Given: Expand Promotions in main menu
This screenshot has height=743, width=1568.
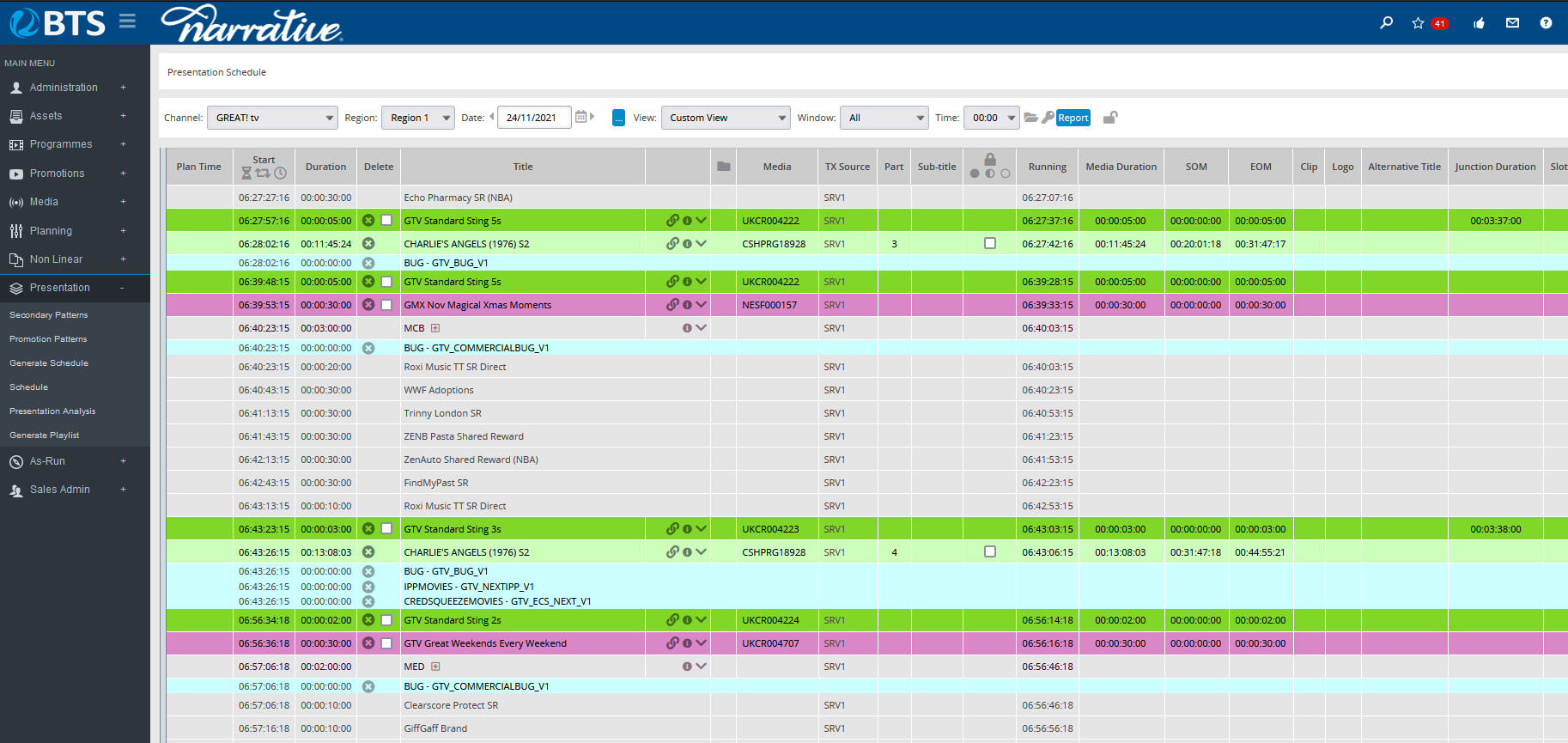Looking at the screenshot, I should (123, 174).
